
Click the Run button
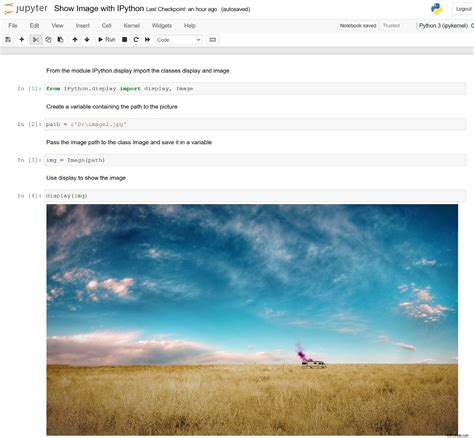pos(107,40)
